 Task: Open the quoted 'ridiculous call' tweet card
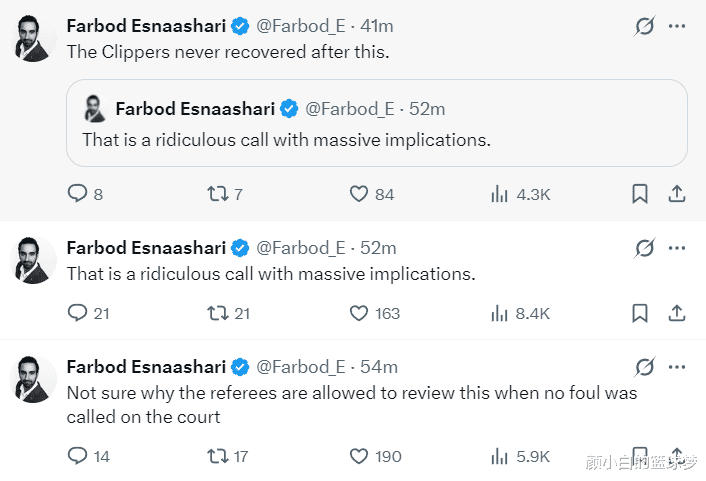point(376,123)
